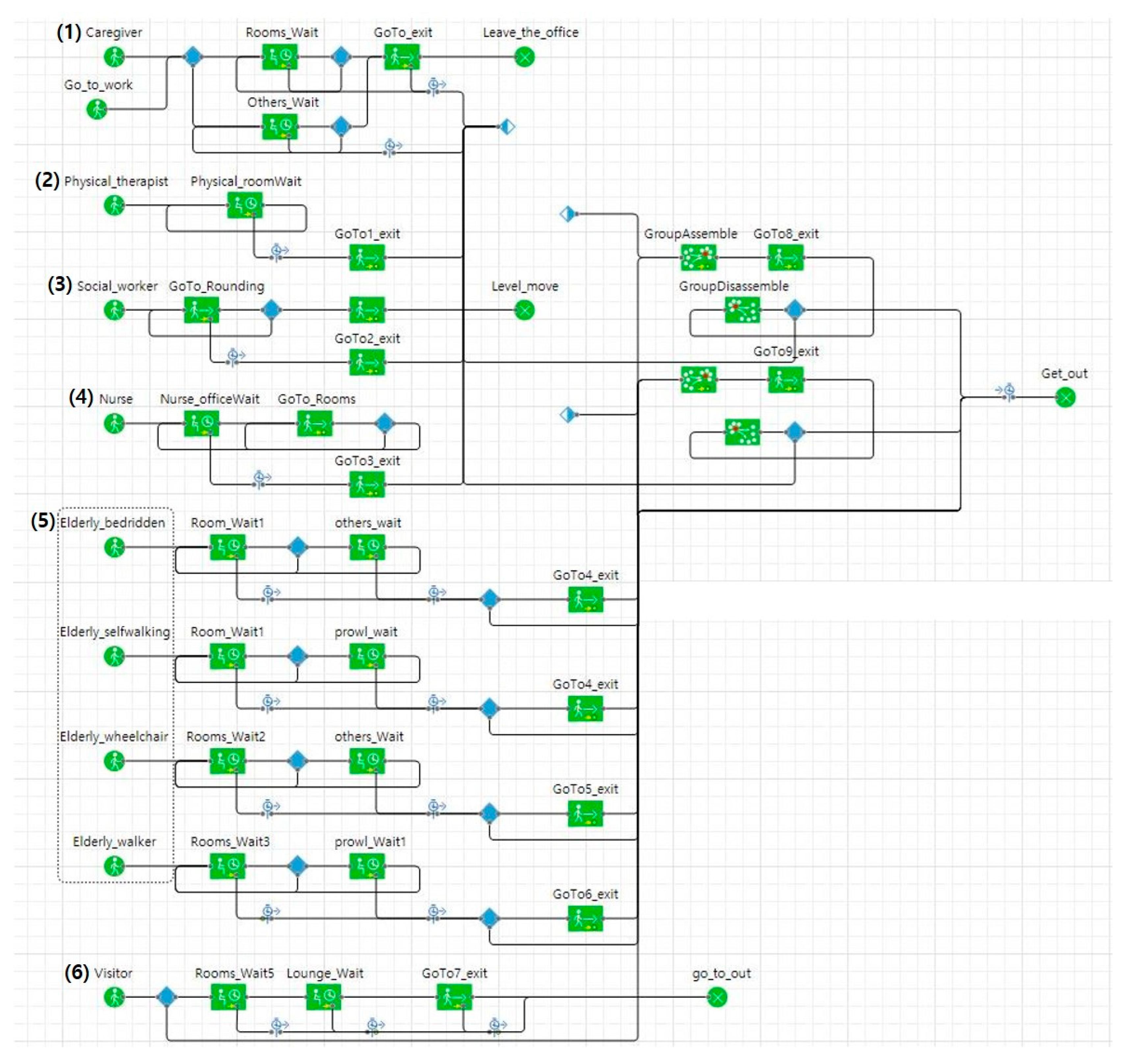1126x1064 pixels.
Task: Click the Rooms_Wait pedestrian wait block
Action: [279, 57]
